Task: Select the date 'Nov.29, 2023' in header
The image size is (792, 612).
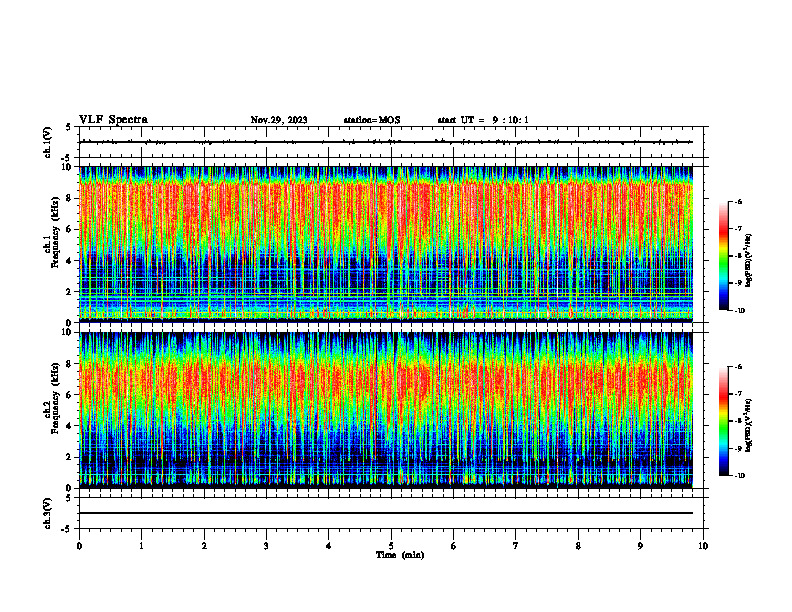Action: point(279,120)
